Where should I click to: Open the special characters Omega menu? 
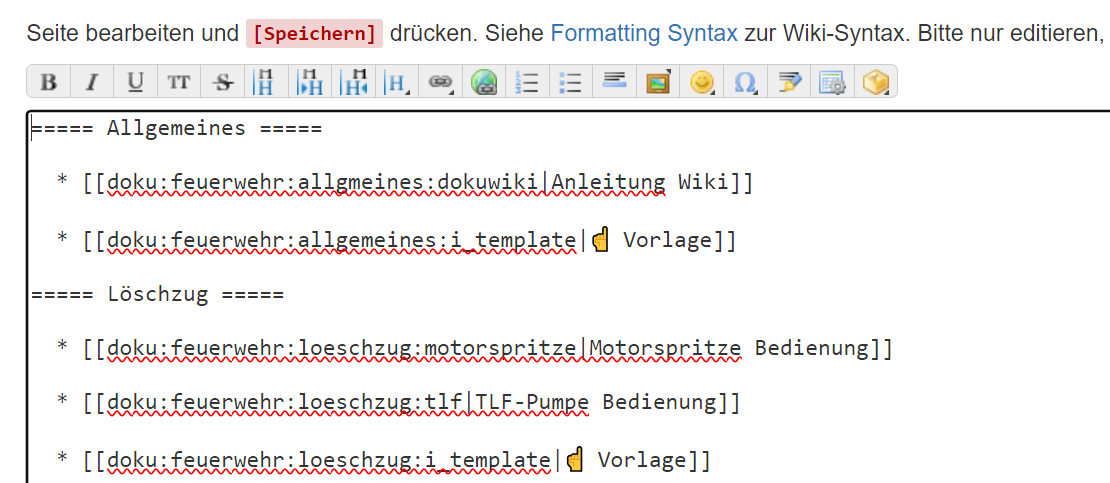coord(745,82)
